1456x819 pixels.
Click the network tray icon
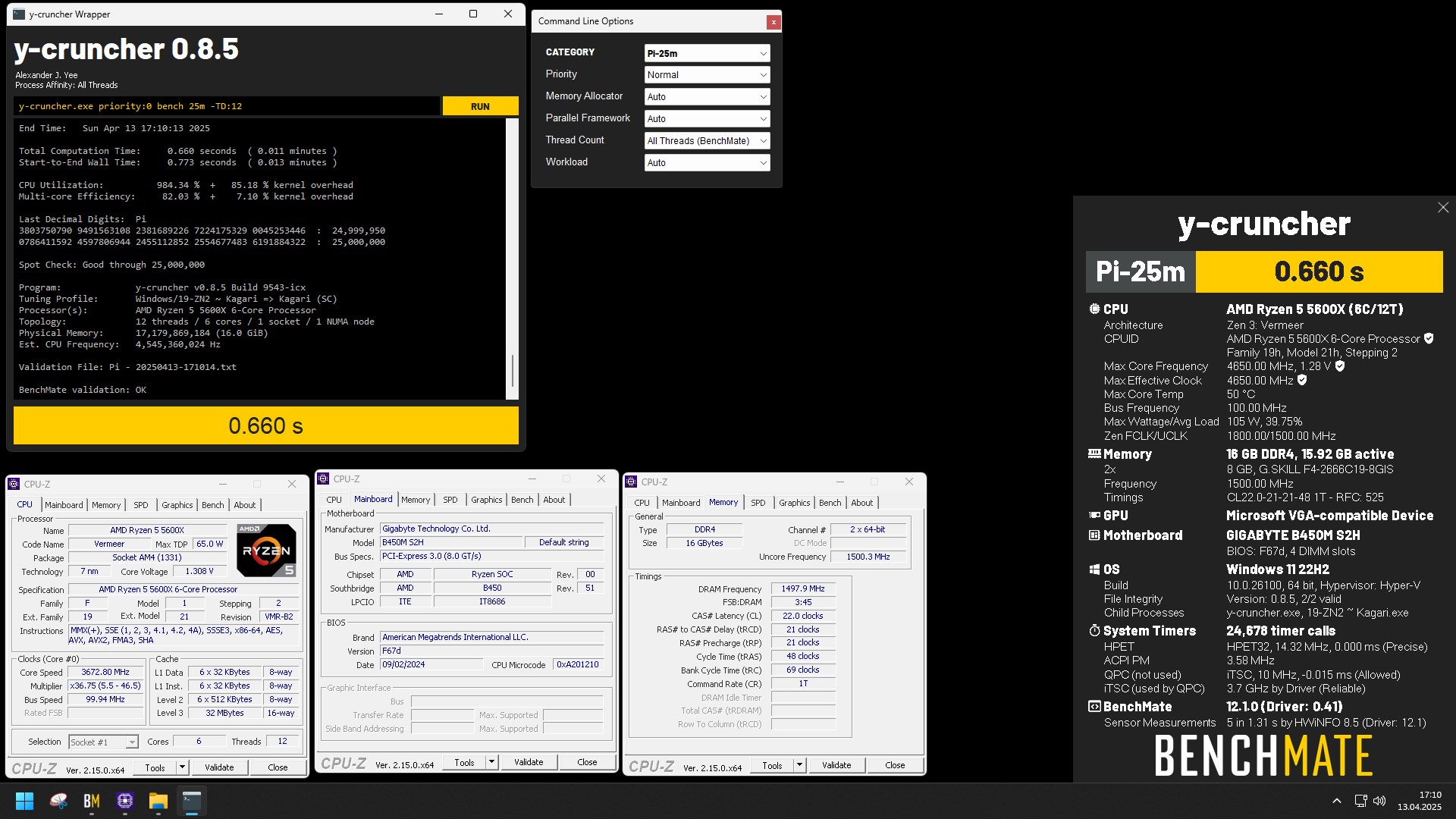pyautogui.click(x=1361, y=801)
